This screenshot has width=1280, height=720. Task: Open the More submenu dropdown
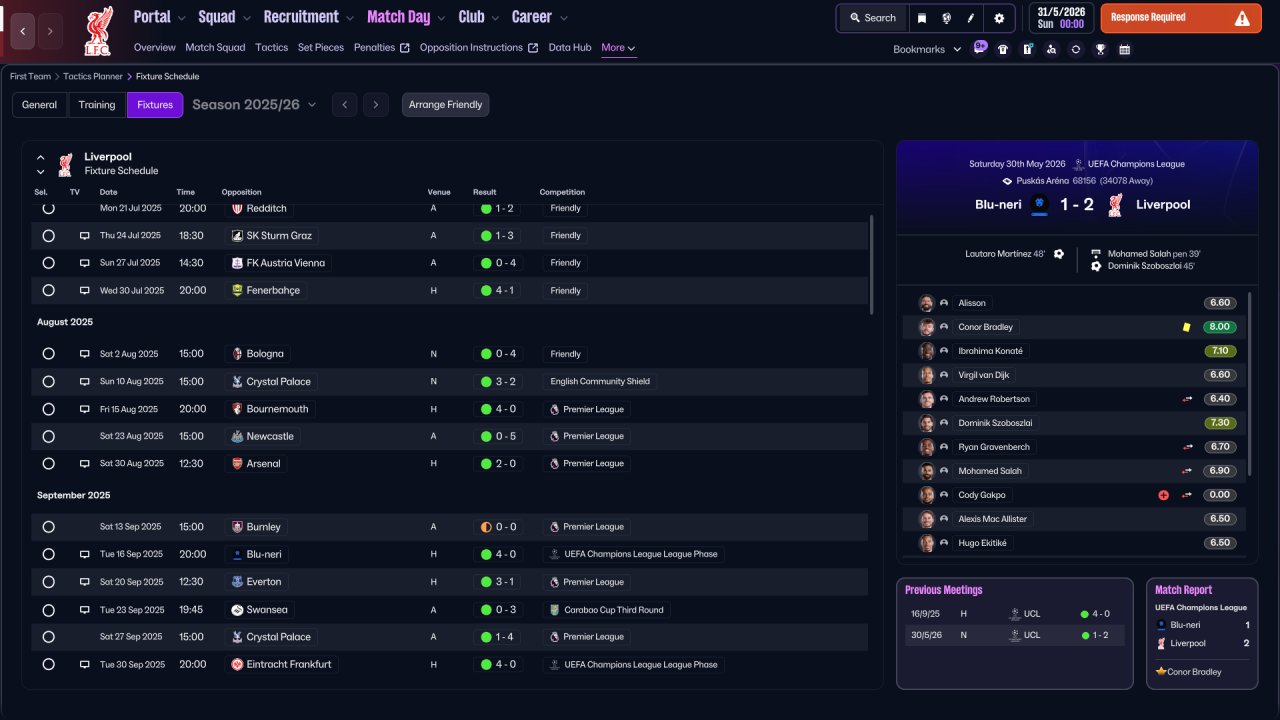[x=618, y=47]
